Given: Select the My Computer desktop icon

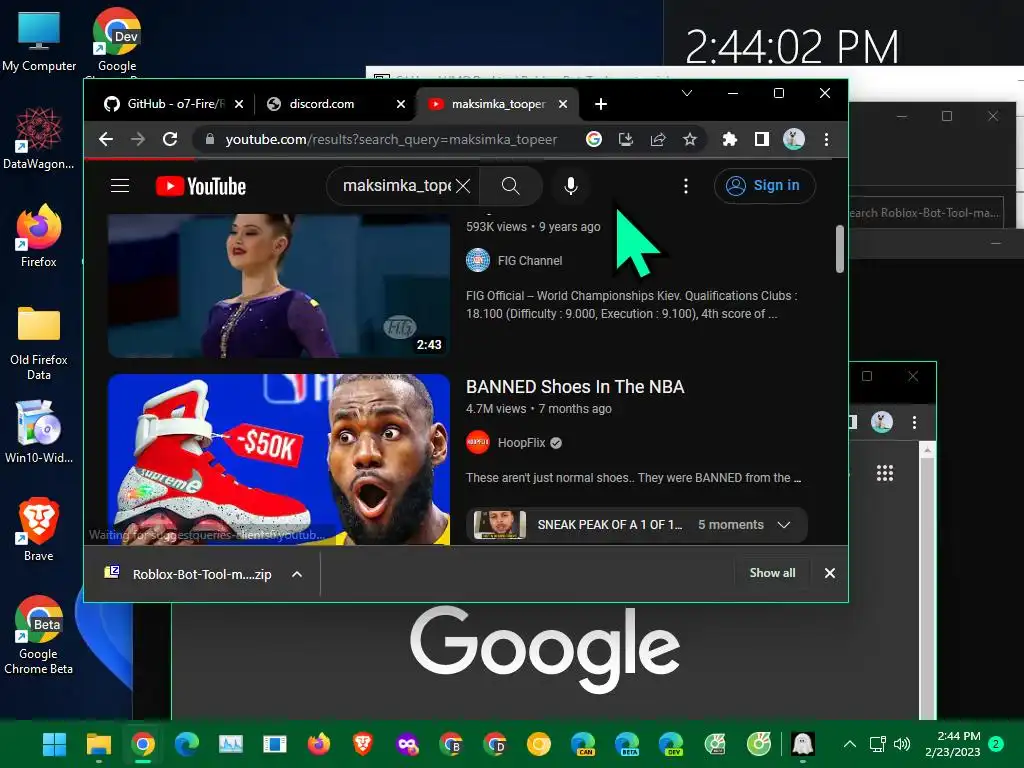Looking at the screenshot, I should pyautogui.click(x=39, y=42).
